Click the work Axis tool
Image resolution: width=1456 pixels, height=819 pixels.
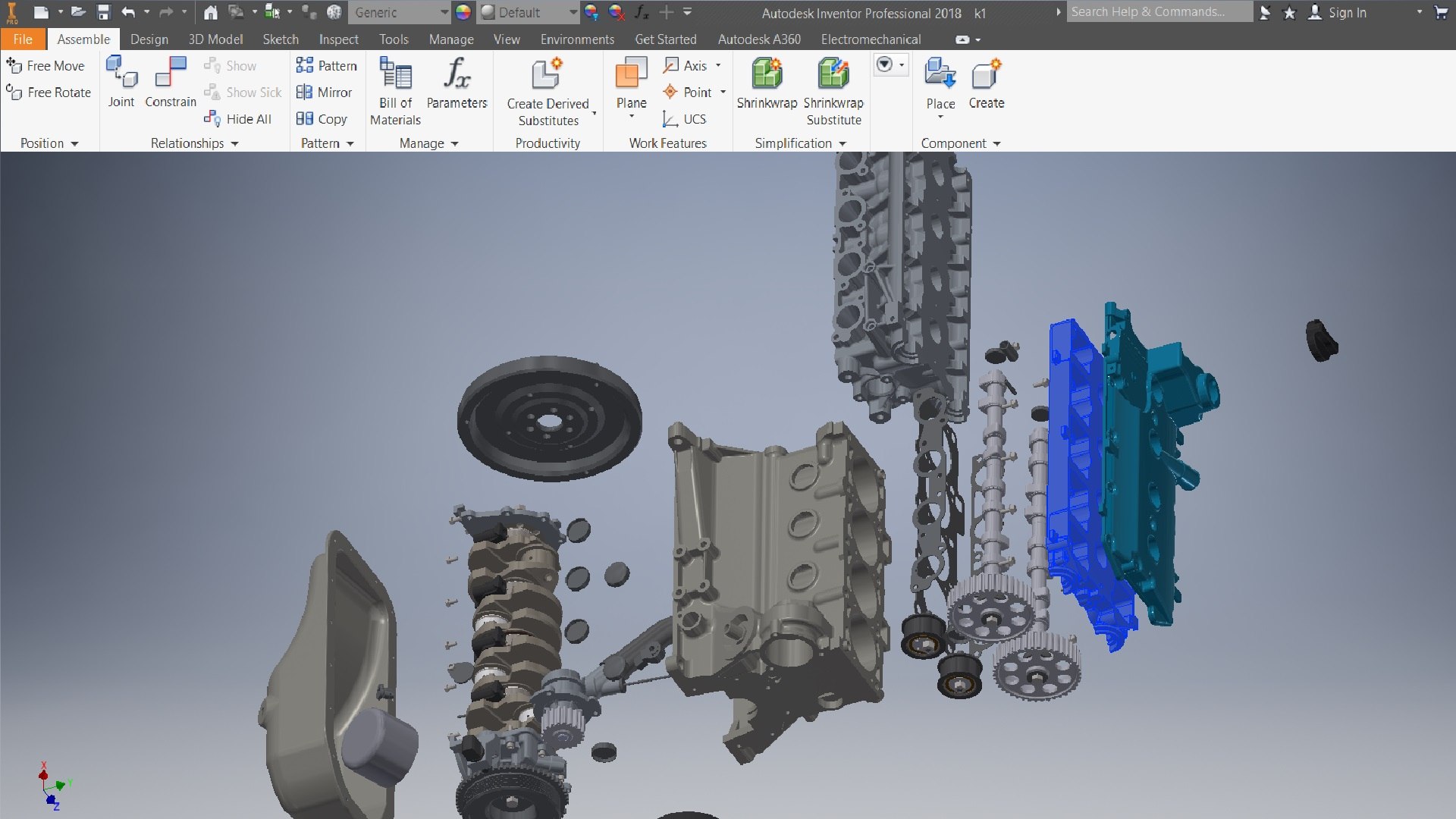coord(686,66)
